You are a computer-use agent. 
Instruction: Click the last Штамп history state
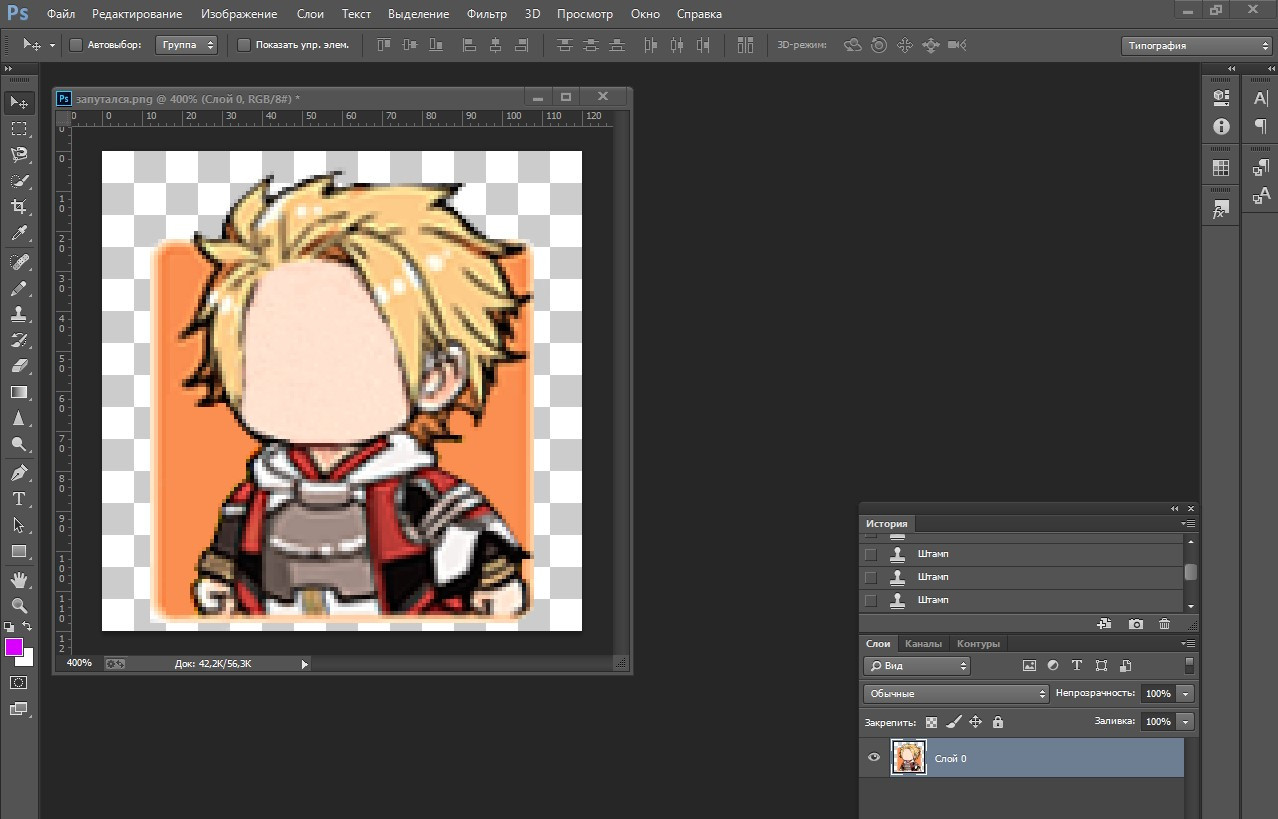(933, 600)
